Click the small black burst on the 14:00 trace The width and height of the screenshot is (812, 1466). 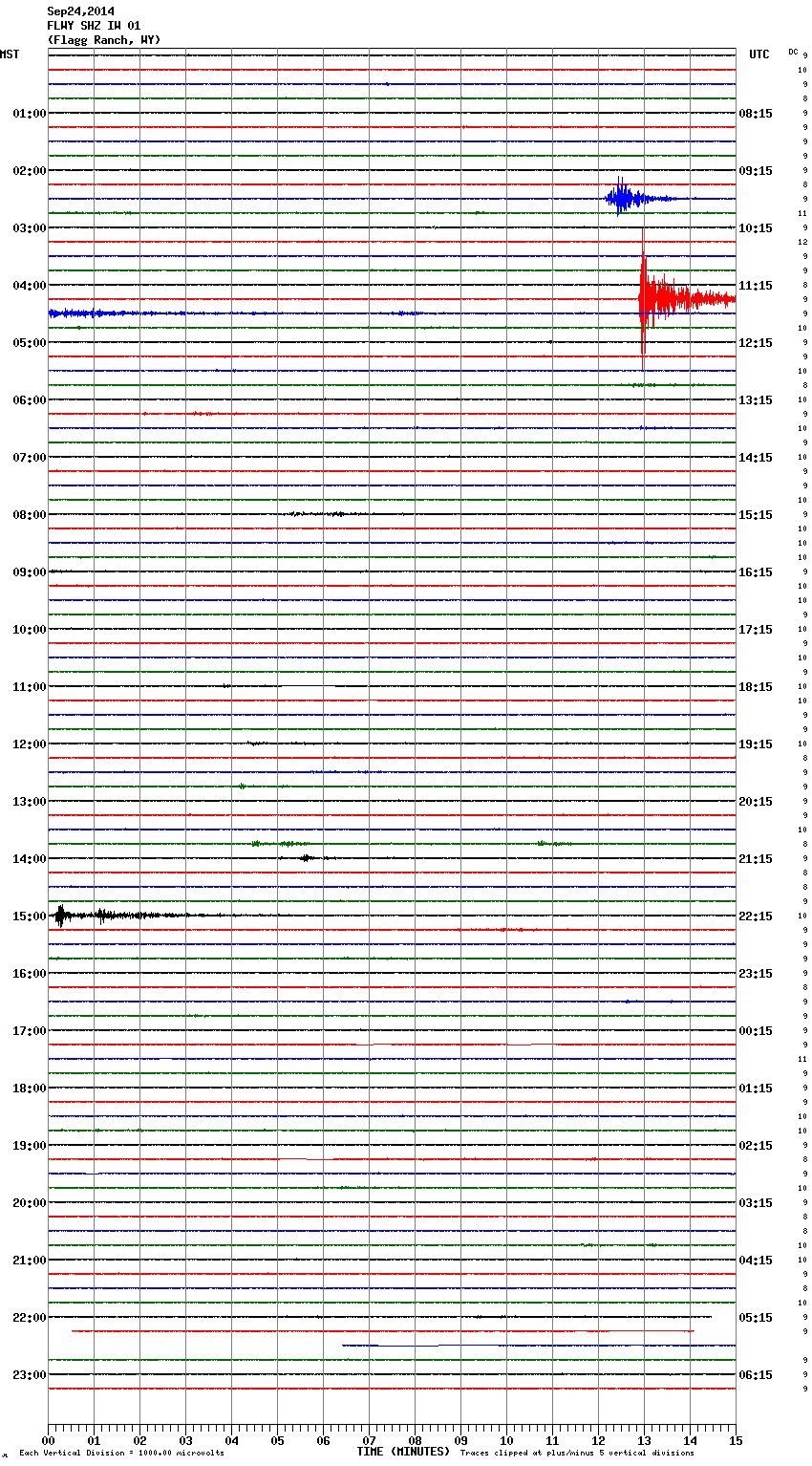coord(306,858)
